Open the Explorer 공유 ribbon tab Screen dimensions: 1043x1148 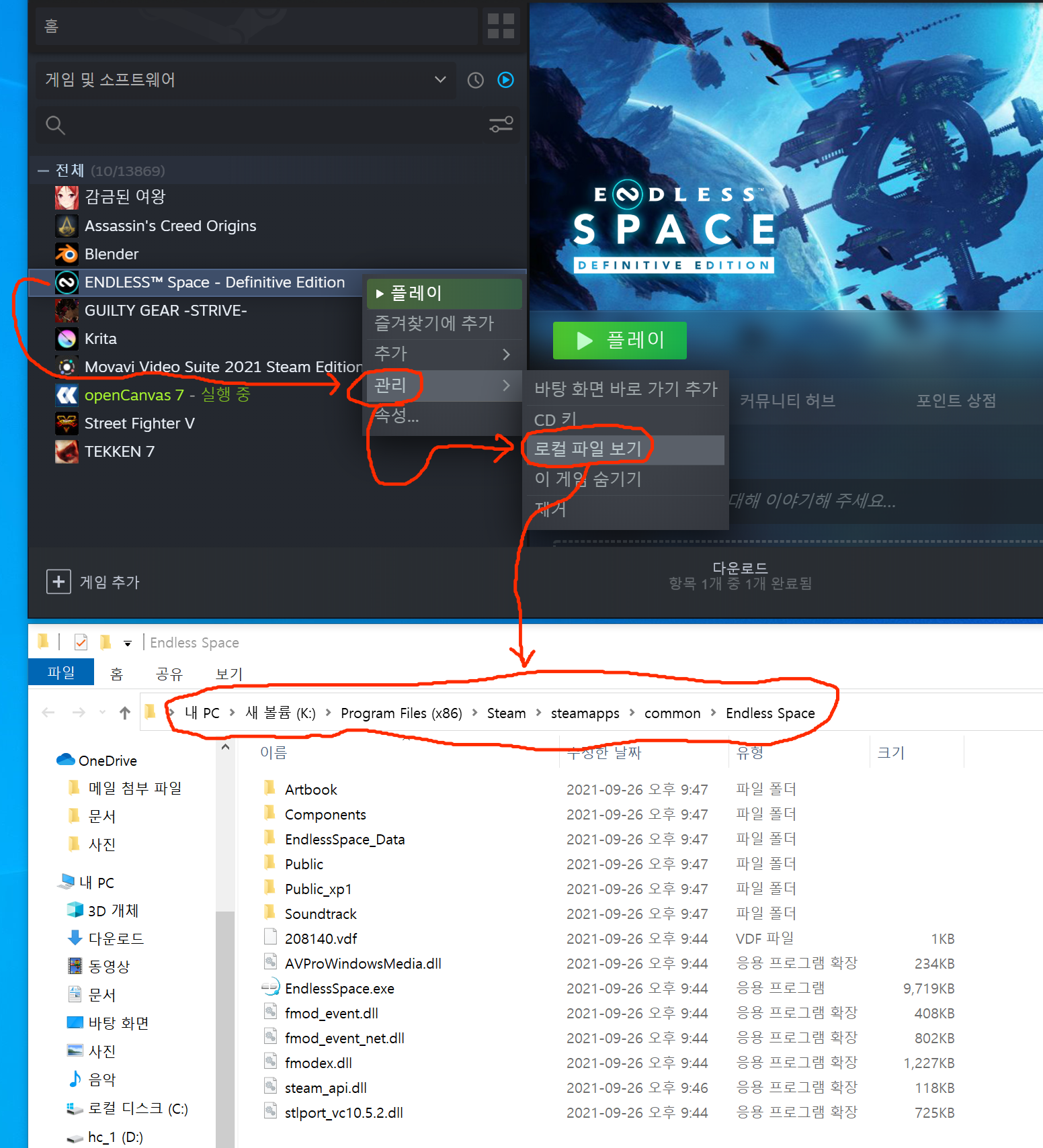tap(169, 674)
